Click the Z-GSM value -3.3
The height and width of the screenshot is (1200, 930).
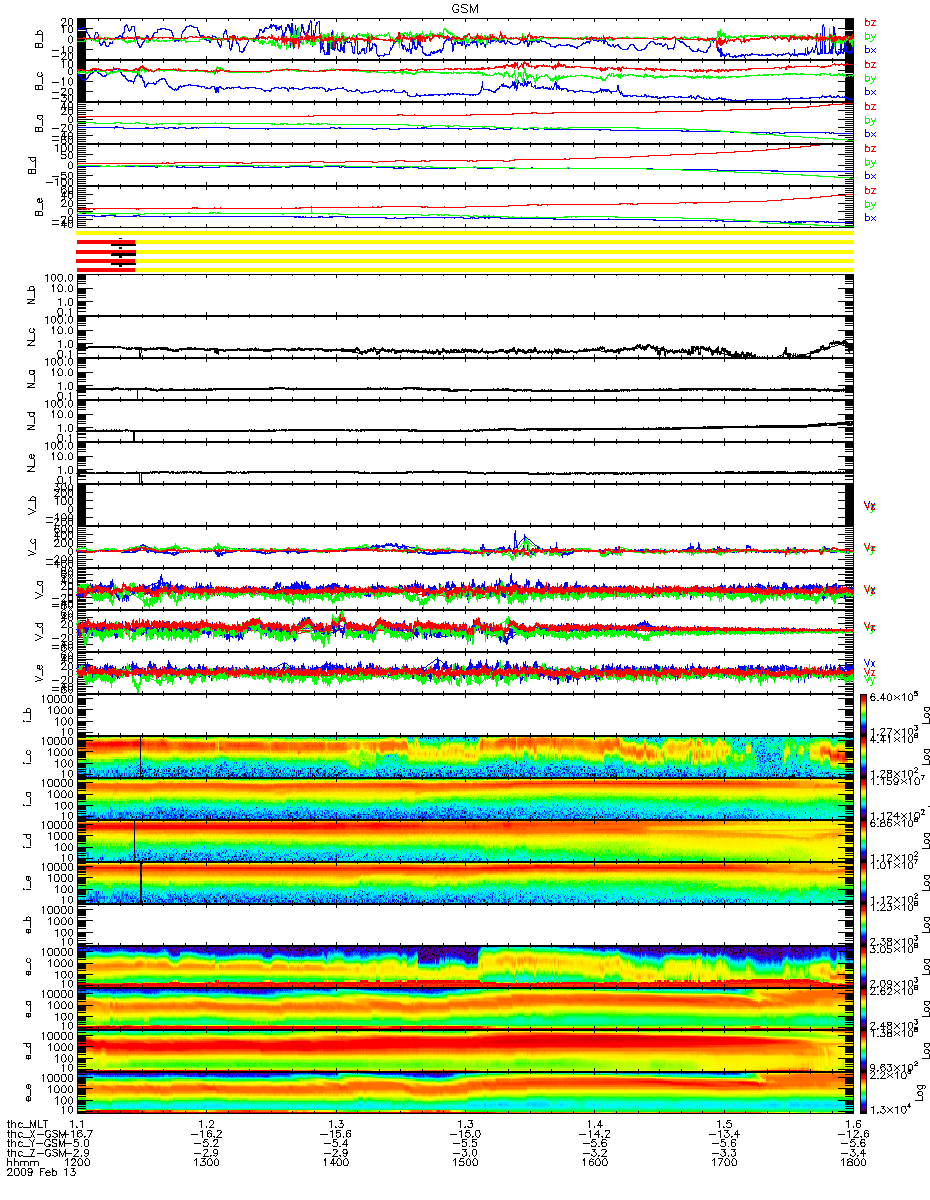(x=723, y=1153)
